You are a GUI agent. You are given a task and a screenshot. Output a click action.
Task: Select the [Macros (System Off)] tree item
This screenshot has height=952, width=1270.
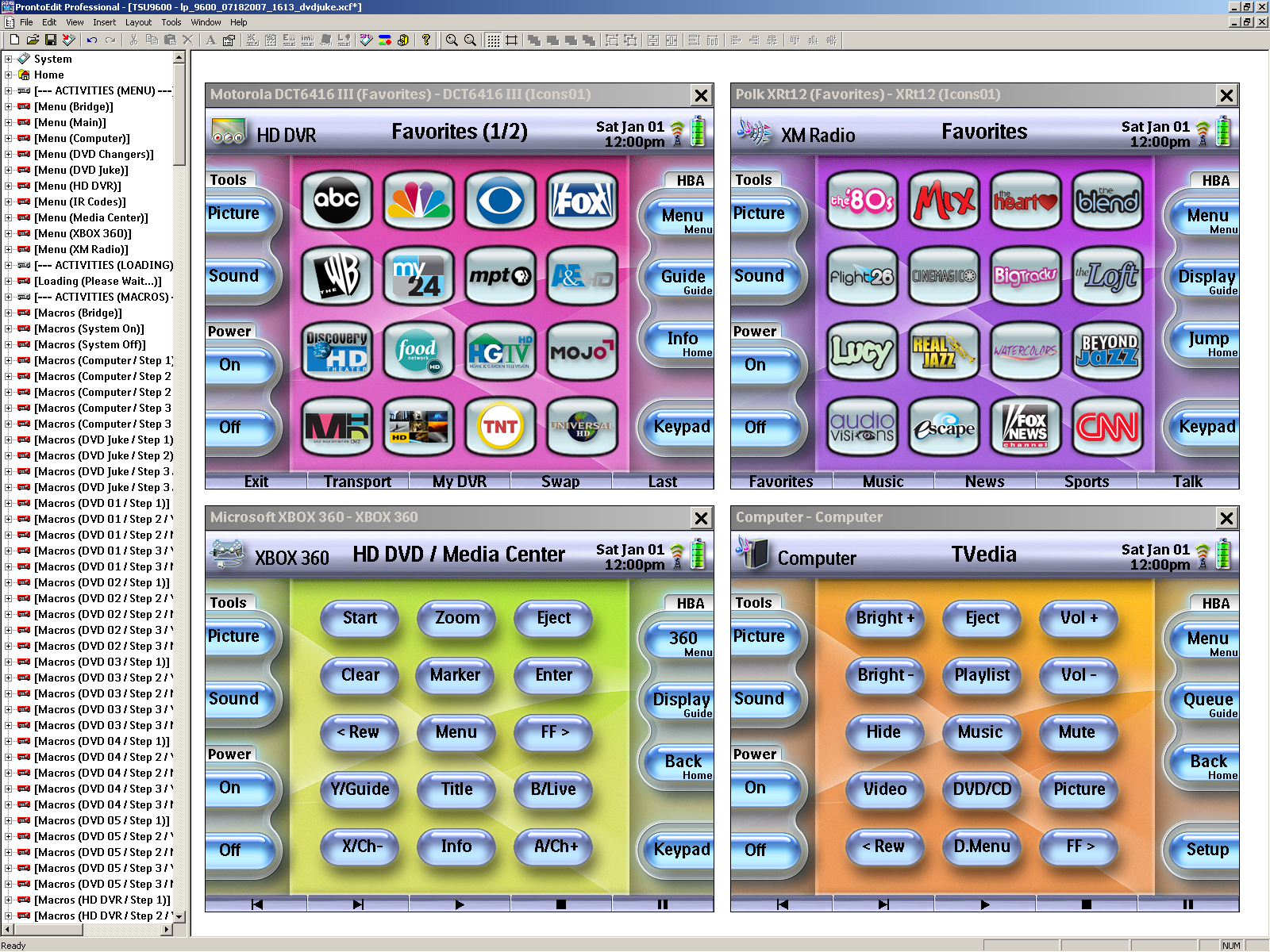(90, 344)
